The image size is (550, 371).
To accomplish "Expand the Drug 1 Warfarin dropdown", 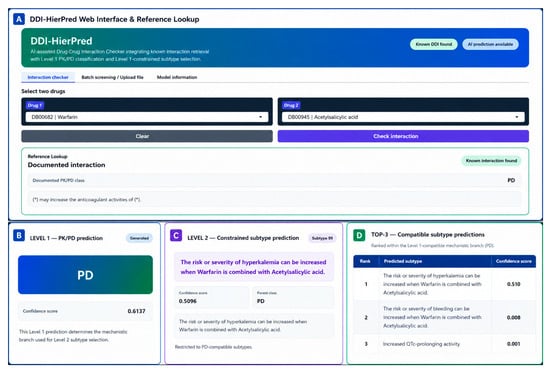I will 147,117.
